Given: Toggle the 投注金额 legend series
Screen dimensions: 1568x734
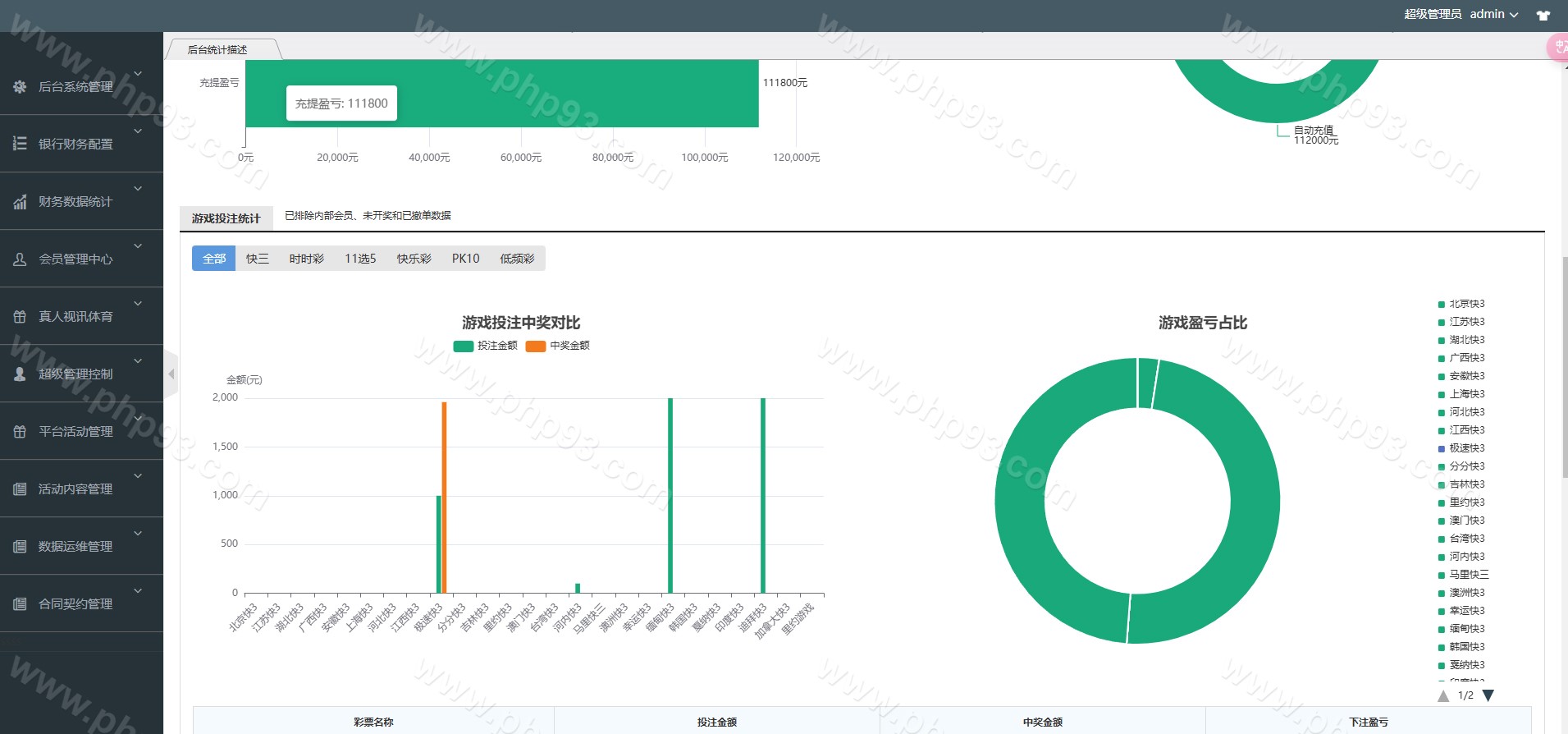Looking at the screenshot, I should (x=486, y=346).
